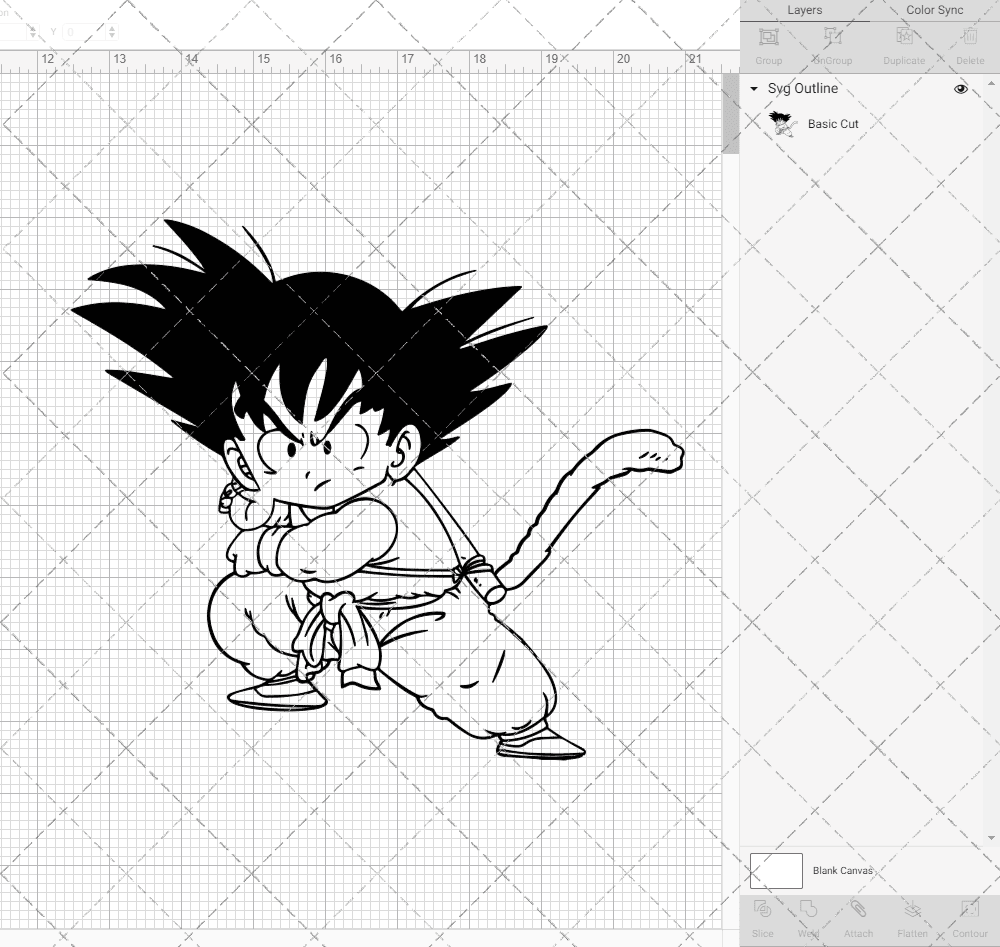Click the Slice tool icon
The height and width of the screenshot is (947, 1000).
point(762,909)
